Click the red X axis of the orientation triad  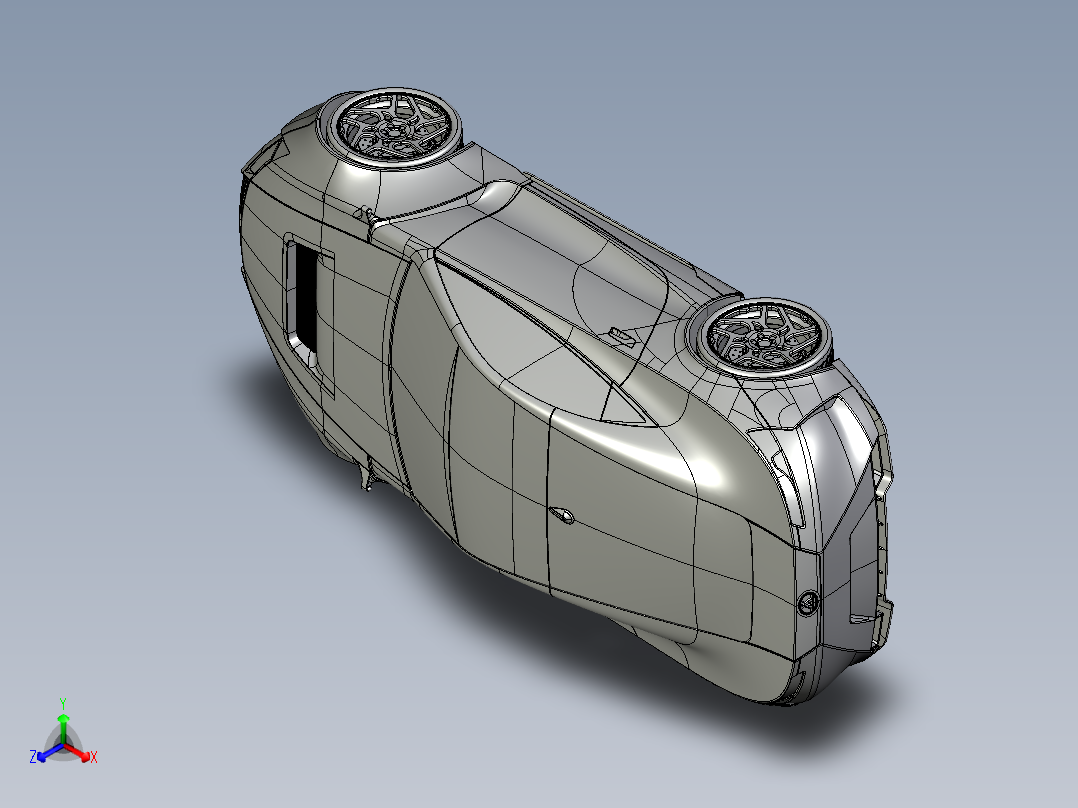click(78, 752)
